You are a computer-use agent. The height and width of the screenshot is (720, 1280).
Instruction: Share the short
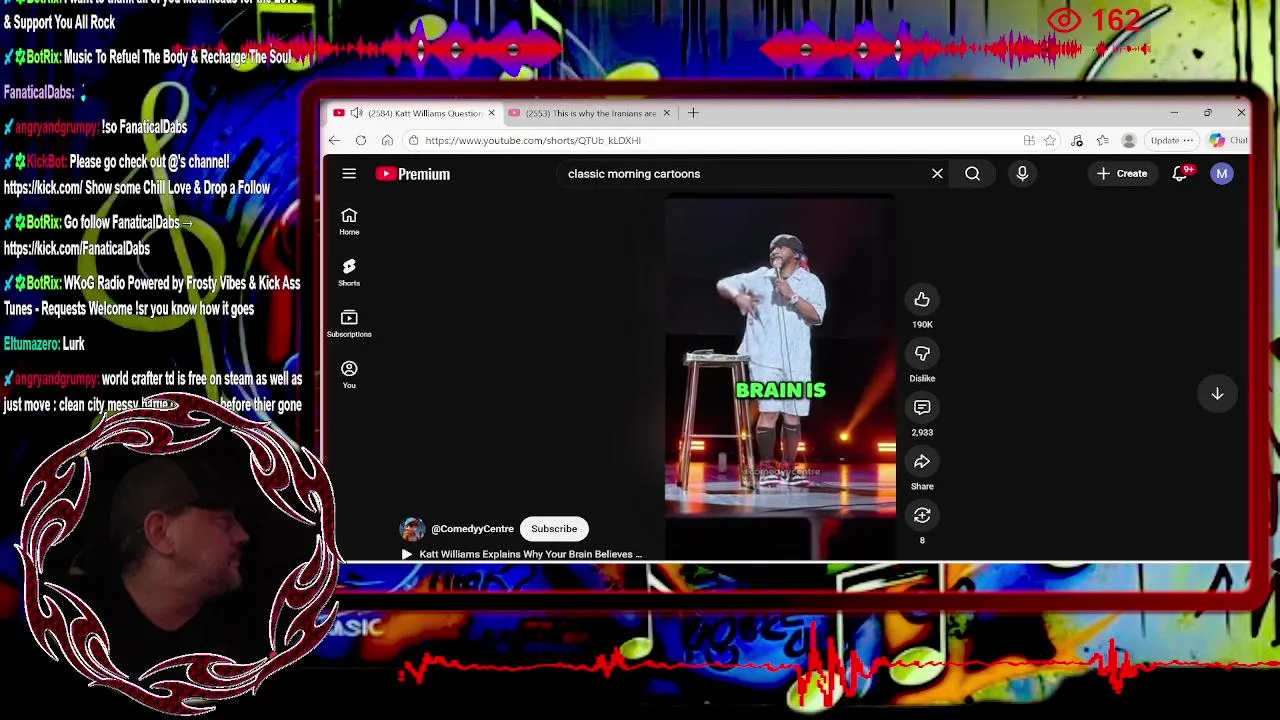tap(922, 461)
